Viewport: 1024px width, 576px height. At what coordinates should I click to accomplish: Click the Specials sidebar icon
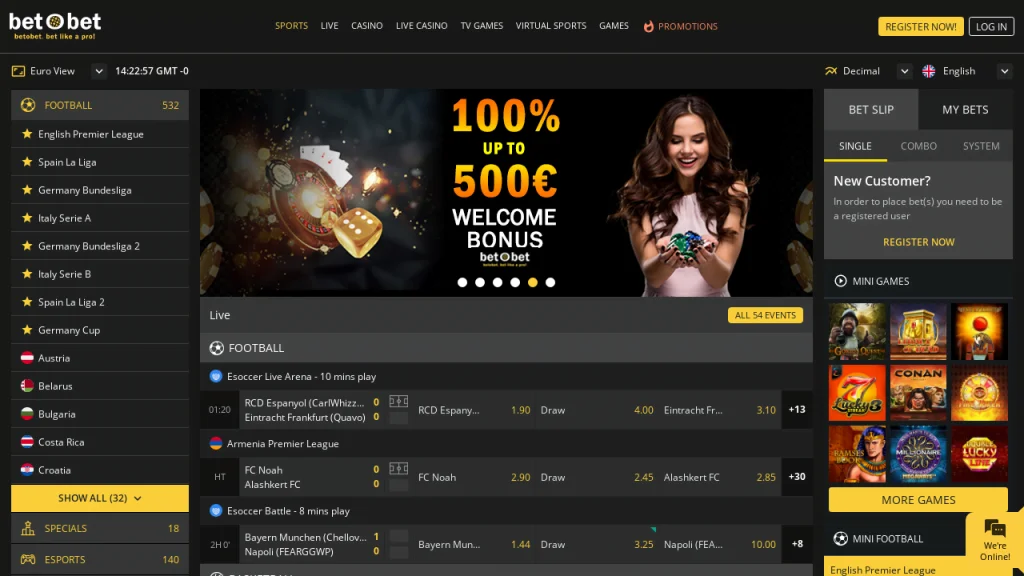pos(28,528)
